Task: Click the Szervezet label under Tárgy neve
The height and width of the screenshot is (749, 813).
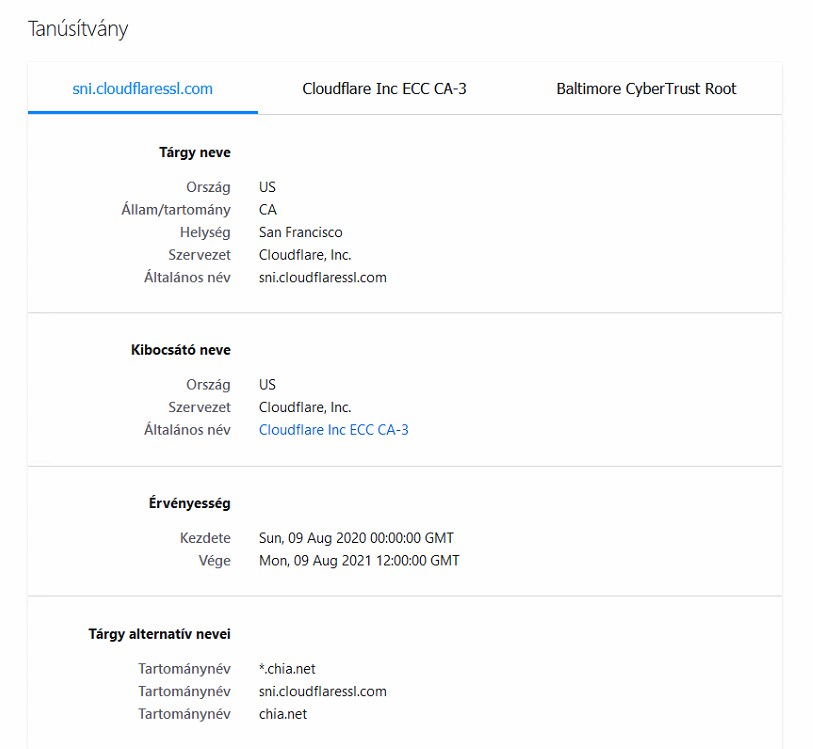Action: coord(199,255)
